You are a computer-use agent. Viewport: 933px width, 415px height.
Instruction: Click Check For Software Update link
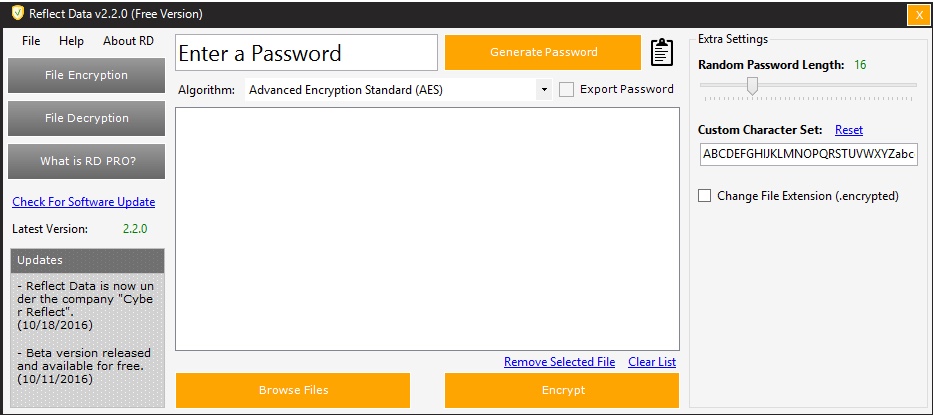pos(83,202)
